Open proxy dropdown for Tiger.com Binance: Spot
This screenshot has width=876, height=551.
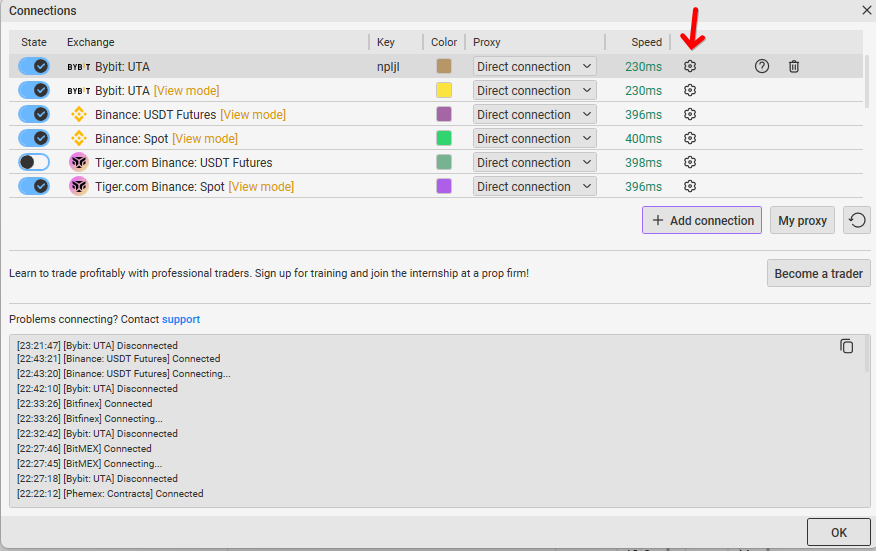(x=535, y=187)
